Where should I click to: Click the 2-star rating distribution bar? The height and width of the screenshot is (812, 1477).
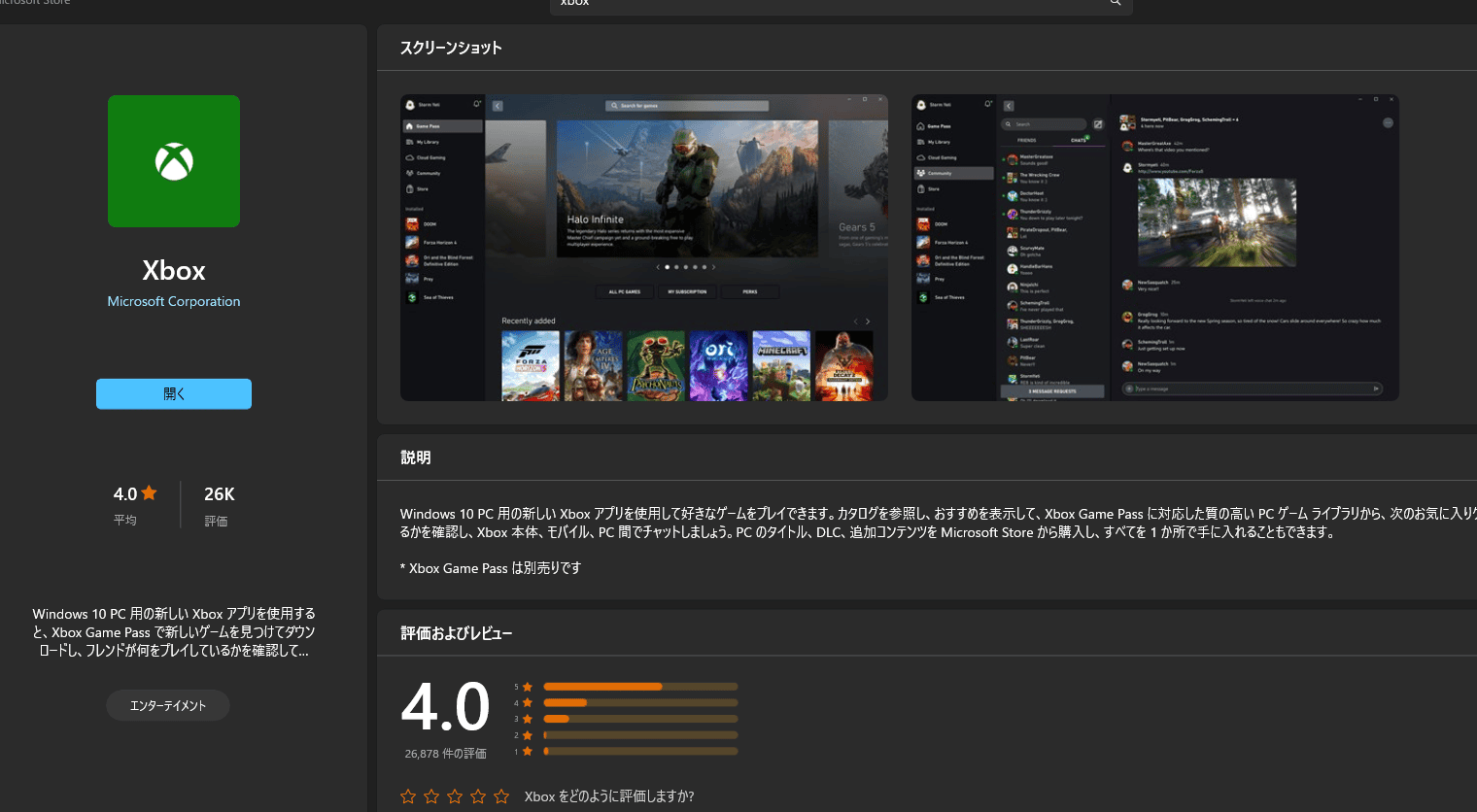pyautogui.click(x=640, y=735)
